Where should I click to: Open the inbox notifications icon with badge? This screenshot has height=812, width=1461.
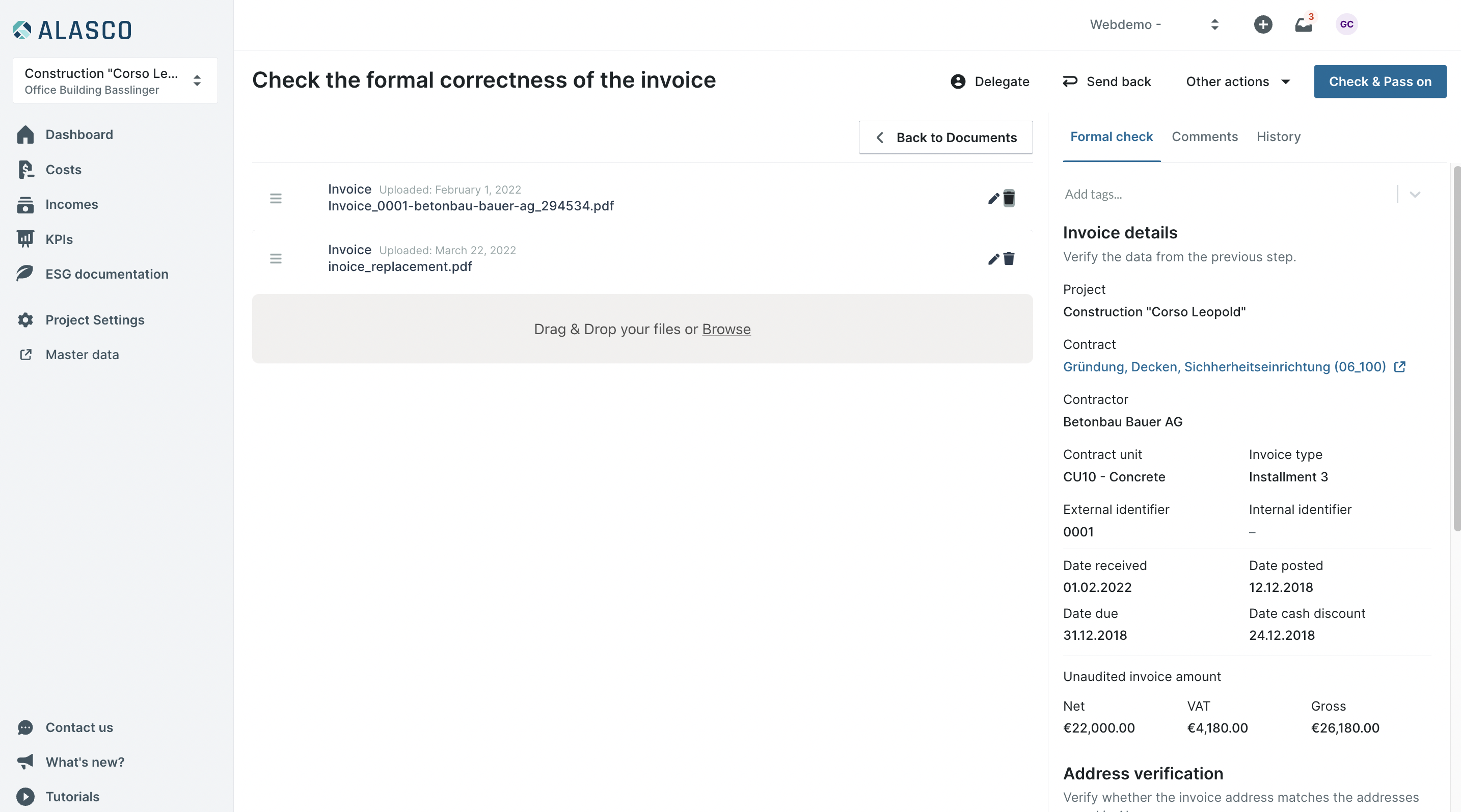point(1303,24)
